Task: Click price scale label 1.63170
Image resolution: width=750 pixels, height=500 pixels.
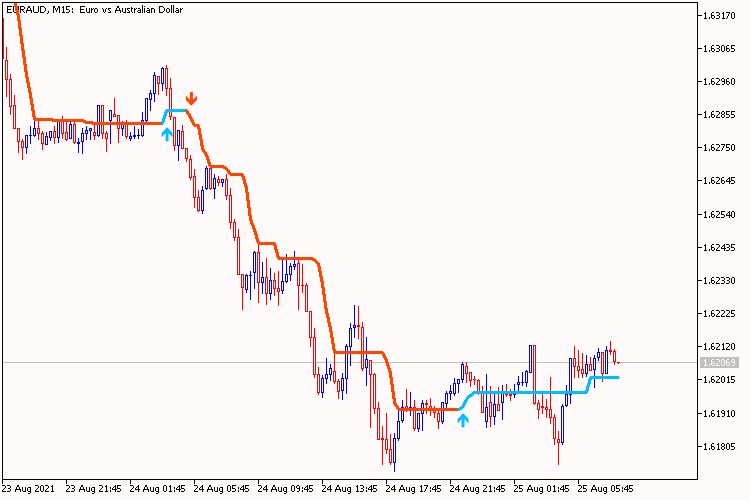Action: (719, 16)
